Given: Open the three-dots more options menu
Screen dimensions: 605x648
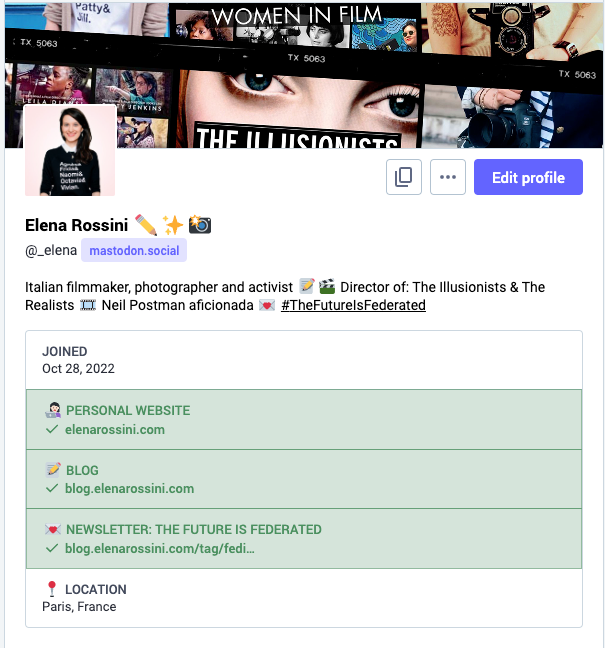Looking at the screenshot, I should 448,177.
